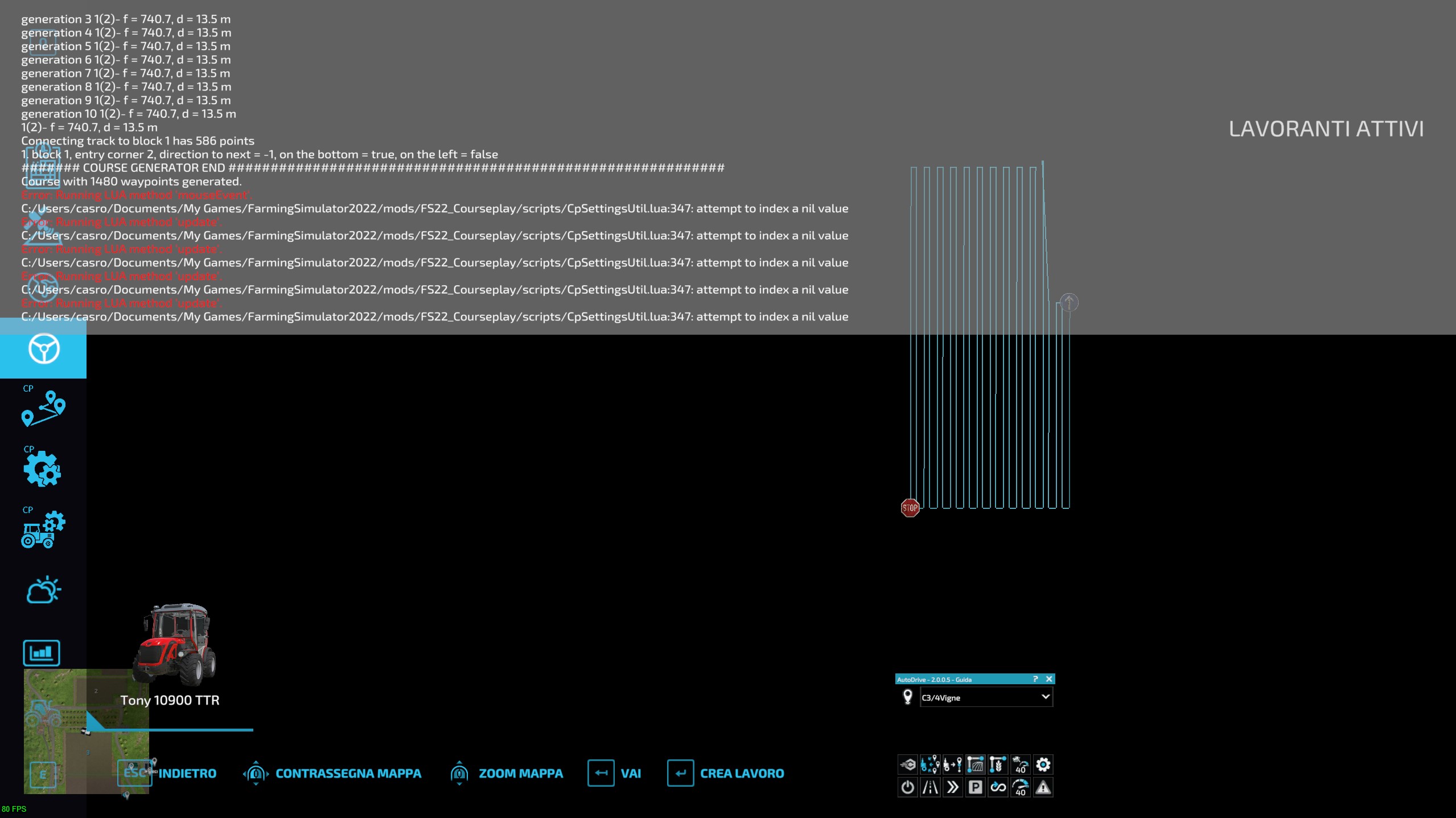Open the CP course waypoints panel
This screenshot has width=1456, height=818.
click(43, 409)
